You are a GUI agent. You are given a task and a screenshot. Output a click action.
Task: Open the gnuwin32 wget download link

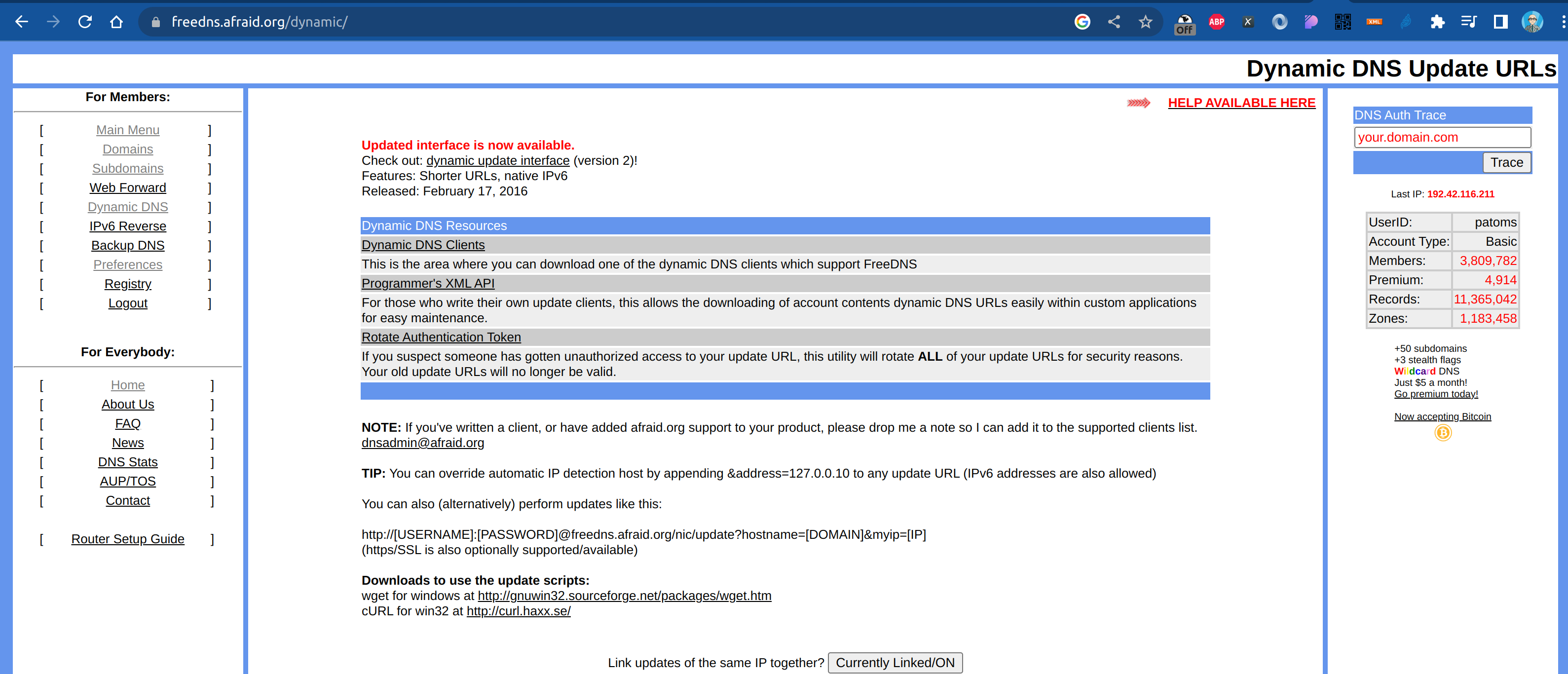click(625, 596)
